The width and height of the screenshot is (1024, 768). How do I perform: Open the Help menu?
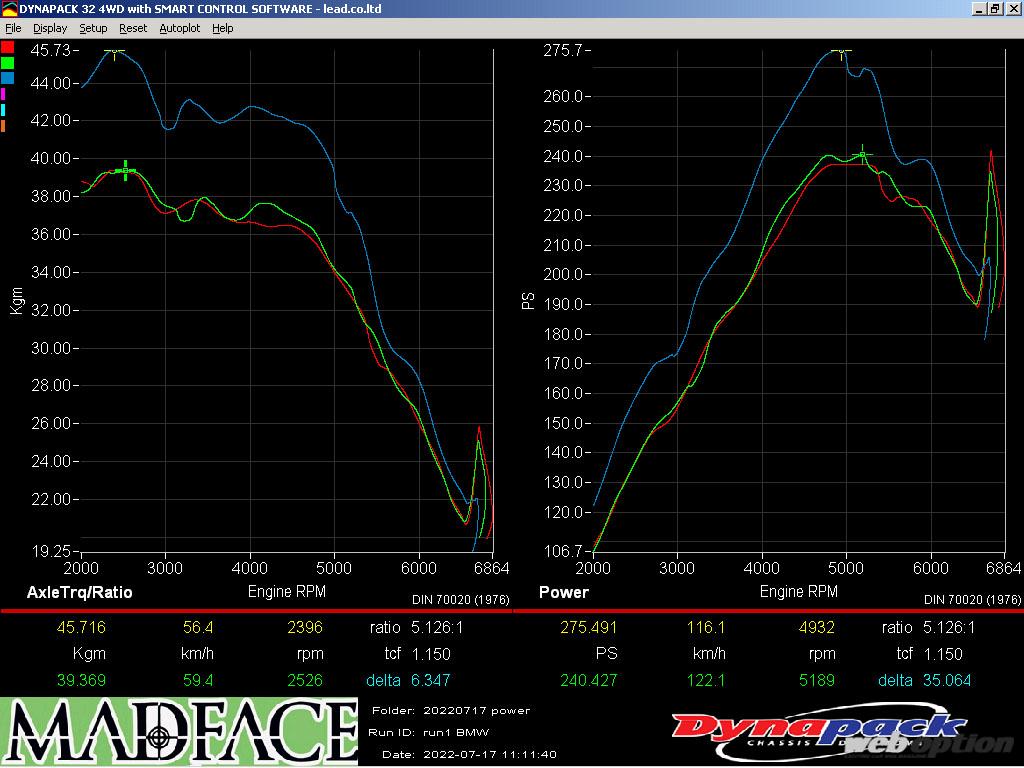point(223,28)
